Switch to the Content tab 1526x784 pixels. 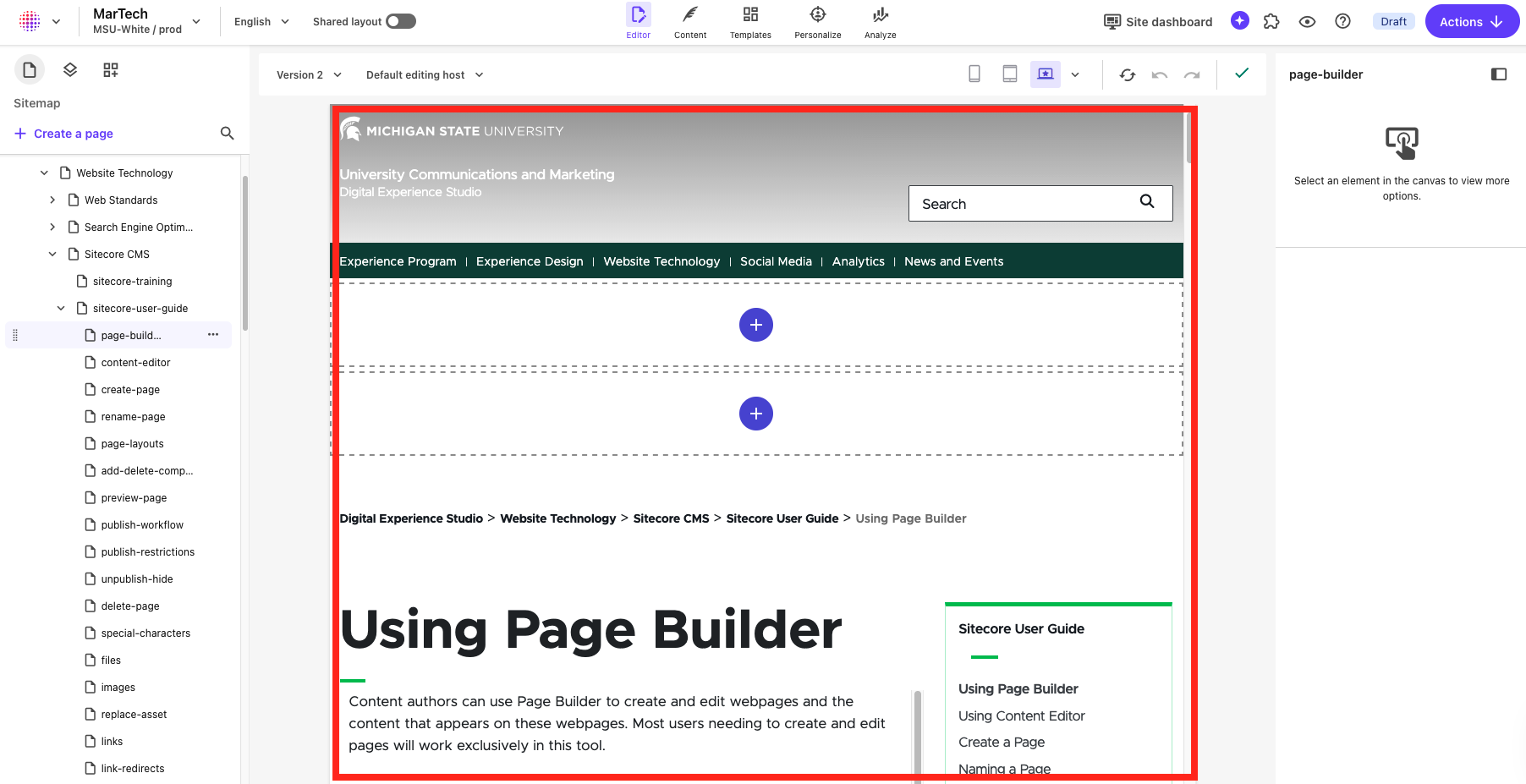coord(690,21)
